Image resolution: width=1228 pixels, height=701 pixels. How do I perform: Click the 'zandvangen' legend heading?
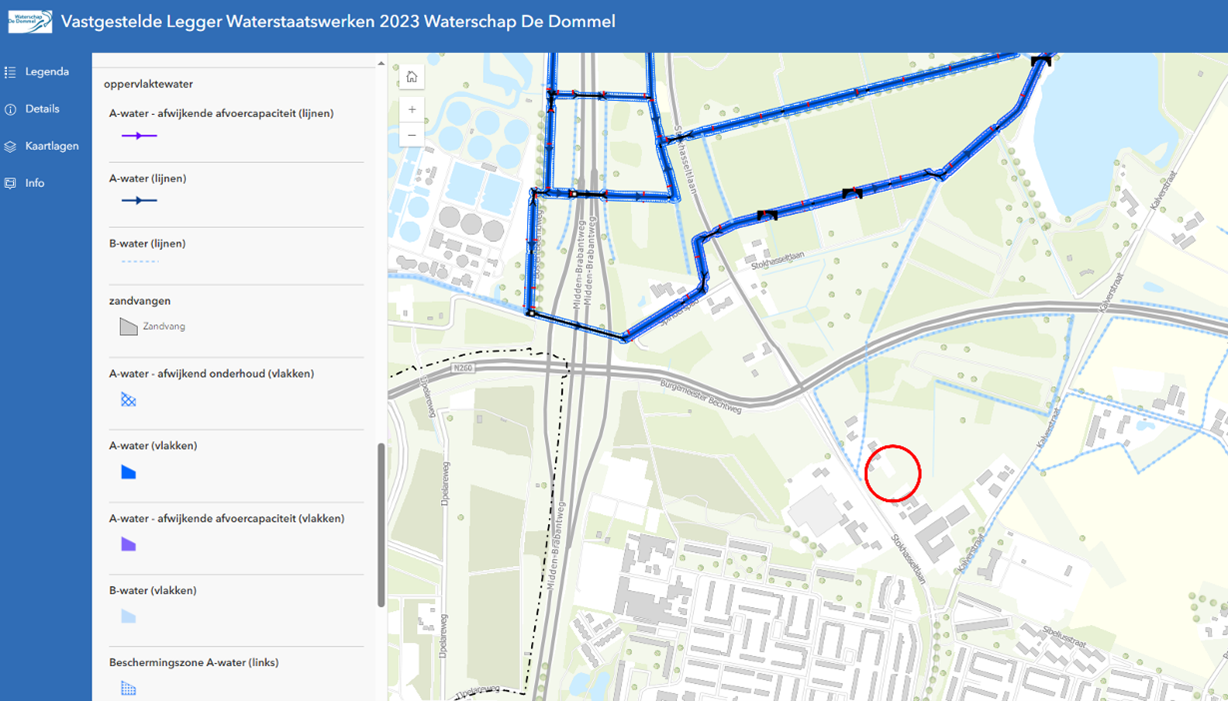coord(140,300)
